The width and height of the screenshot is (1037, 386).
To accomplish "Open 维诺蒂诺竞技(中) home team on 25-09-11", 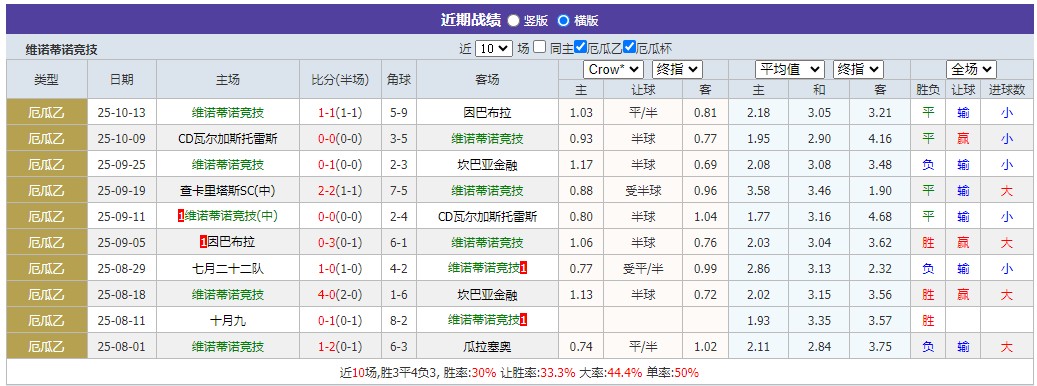I will [231, 216].
